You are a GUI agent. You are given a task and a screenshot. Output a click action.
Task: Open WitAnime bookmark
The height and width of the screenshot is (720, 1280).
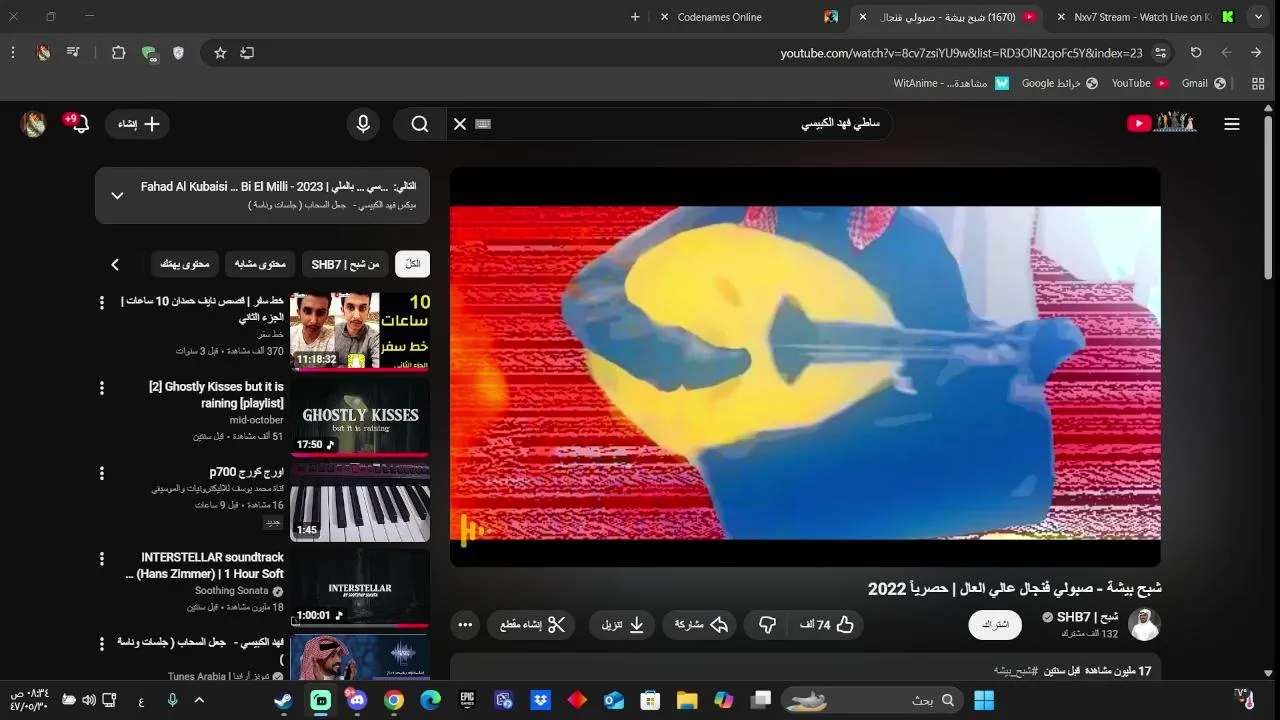951,83
